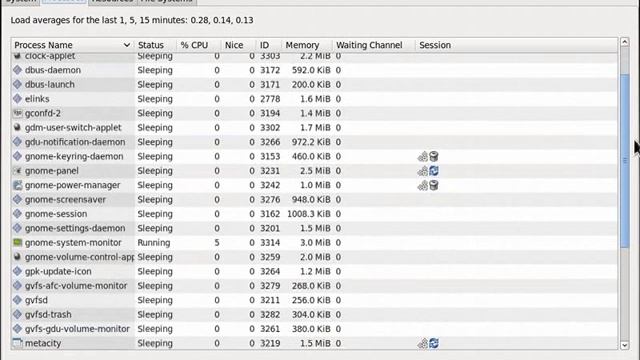Click the dbus-launch process icon
Screen dimensions: 640x360
[x=17, y=84]
